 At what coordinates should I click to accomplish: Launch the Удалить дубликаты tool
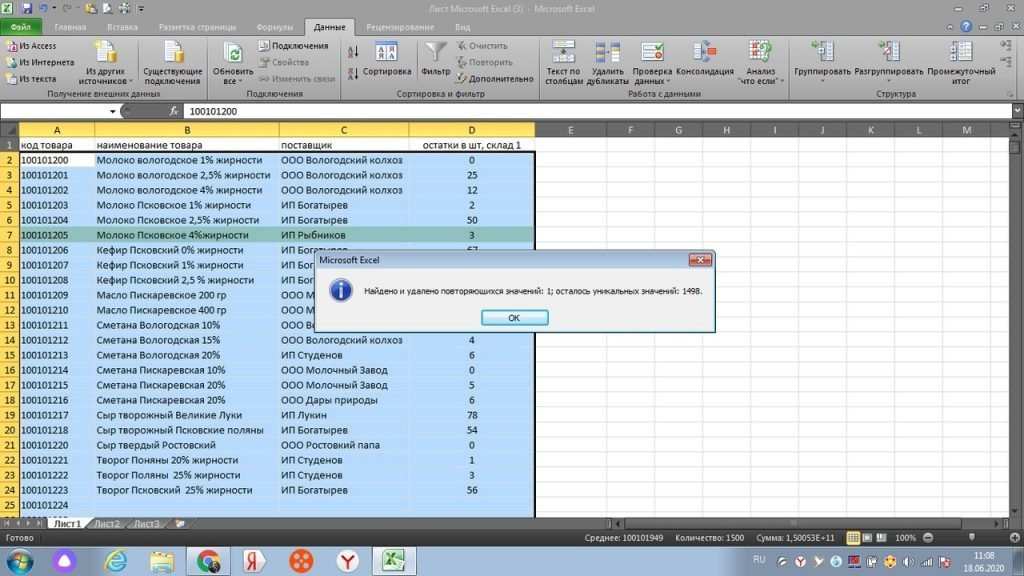[607, 60]
